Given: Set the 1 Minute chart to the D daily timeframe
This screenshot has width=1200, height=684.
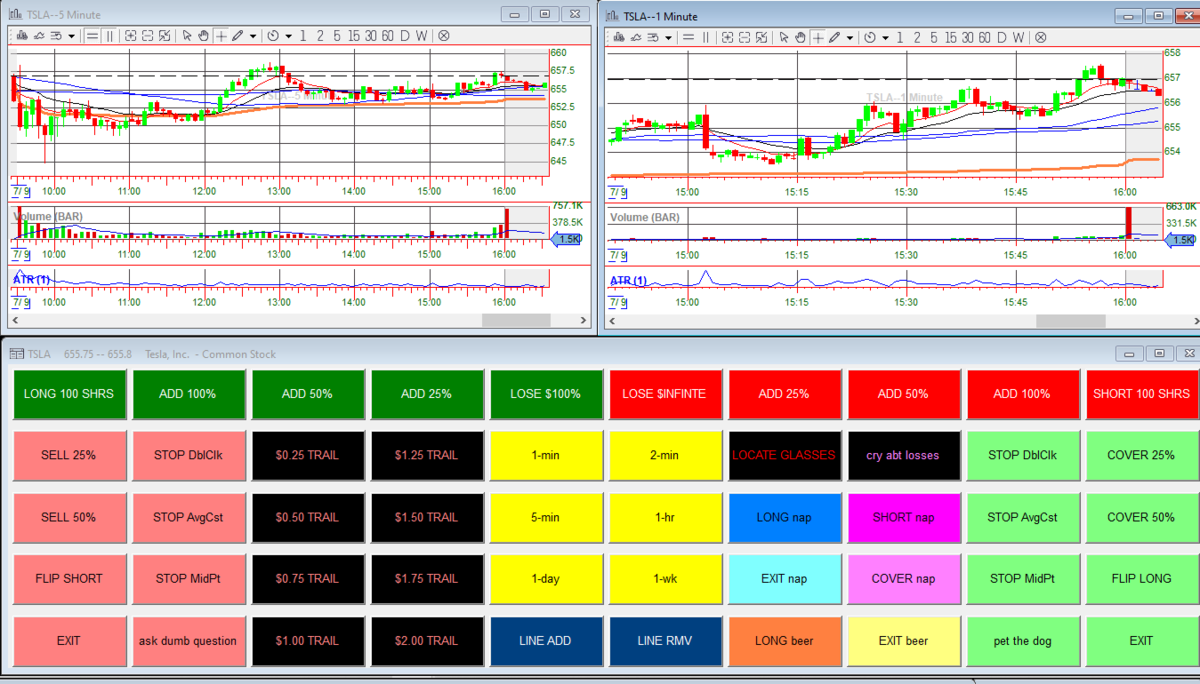Looking at the screenshot, I should (1001, 37).
